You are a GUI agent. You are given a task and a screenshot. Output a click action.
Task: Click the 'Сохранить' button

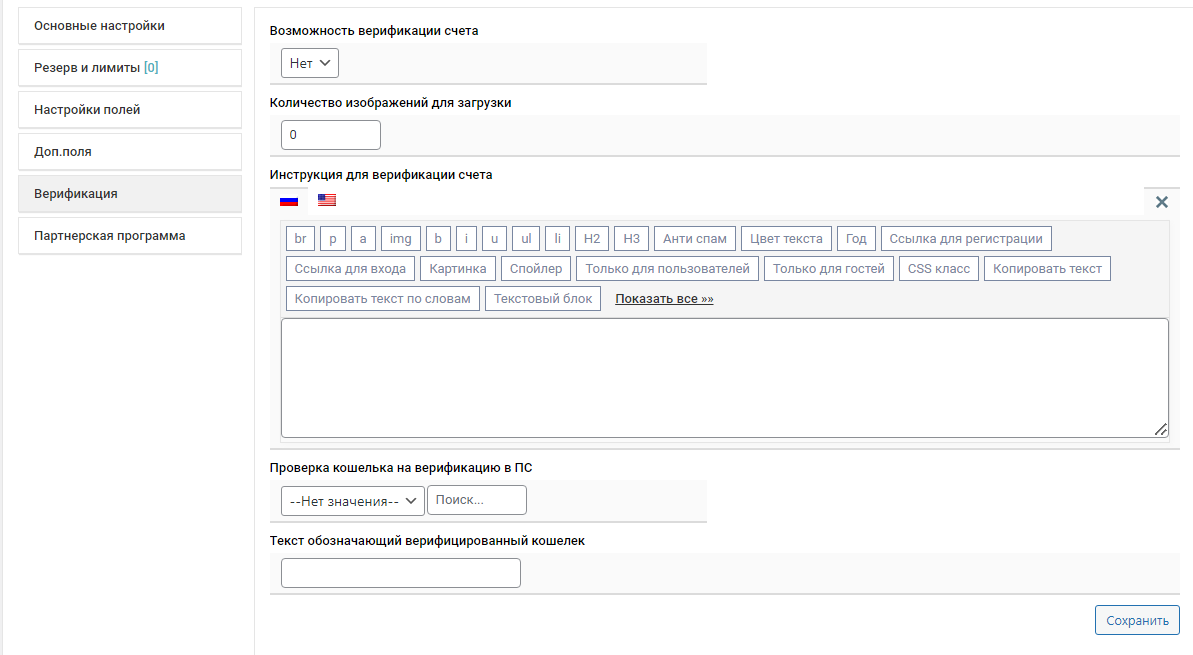(x=1137, y=620)
